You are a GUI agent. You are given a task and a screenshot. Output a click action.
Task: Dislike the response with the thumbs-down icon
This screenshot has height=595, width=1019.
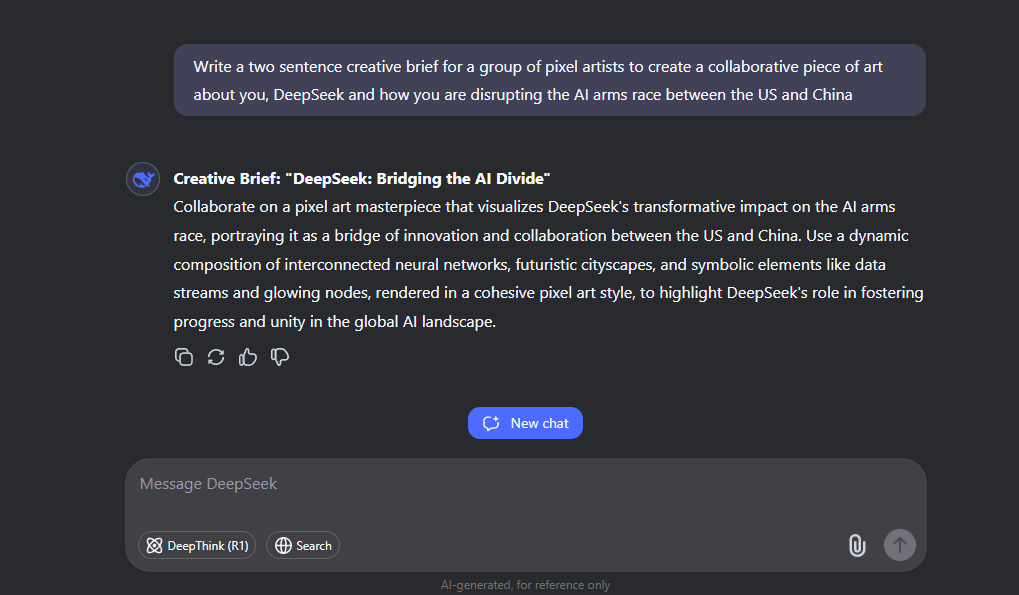[279, 357]
